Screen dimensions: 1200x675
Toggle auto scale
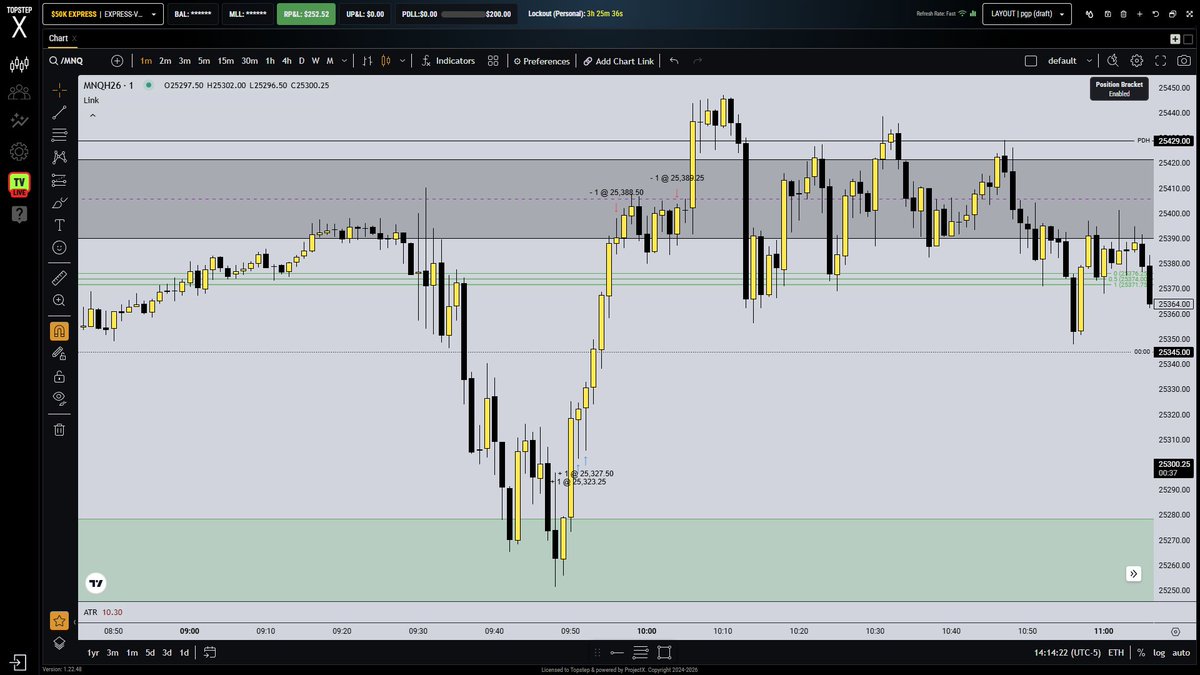(x=1181, y=652)
